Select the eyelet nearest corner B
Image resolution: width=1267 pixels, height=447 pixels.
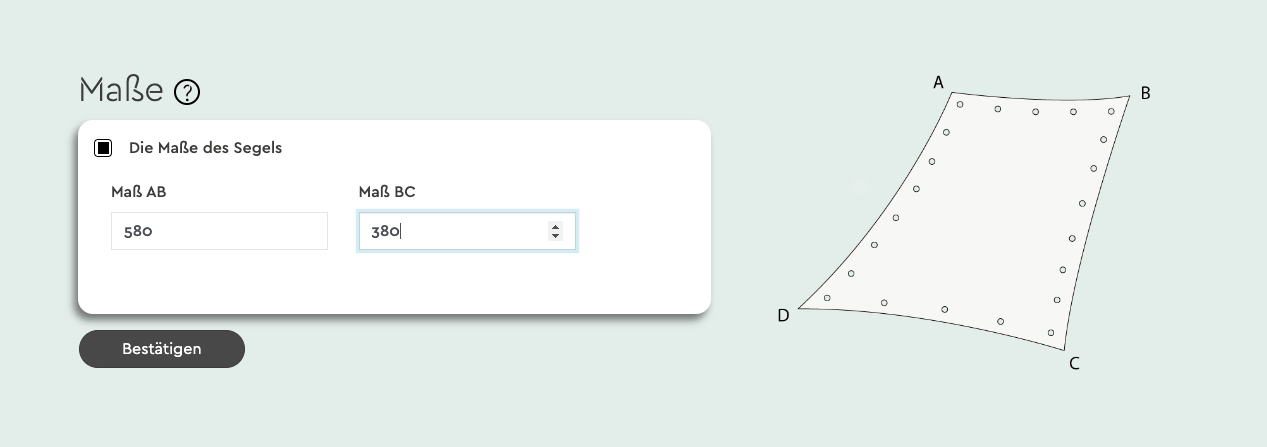click(1111, 111)
